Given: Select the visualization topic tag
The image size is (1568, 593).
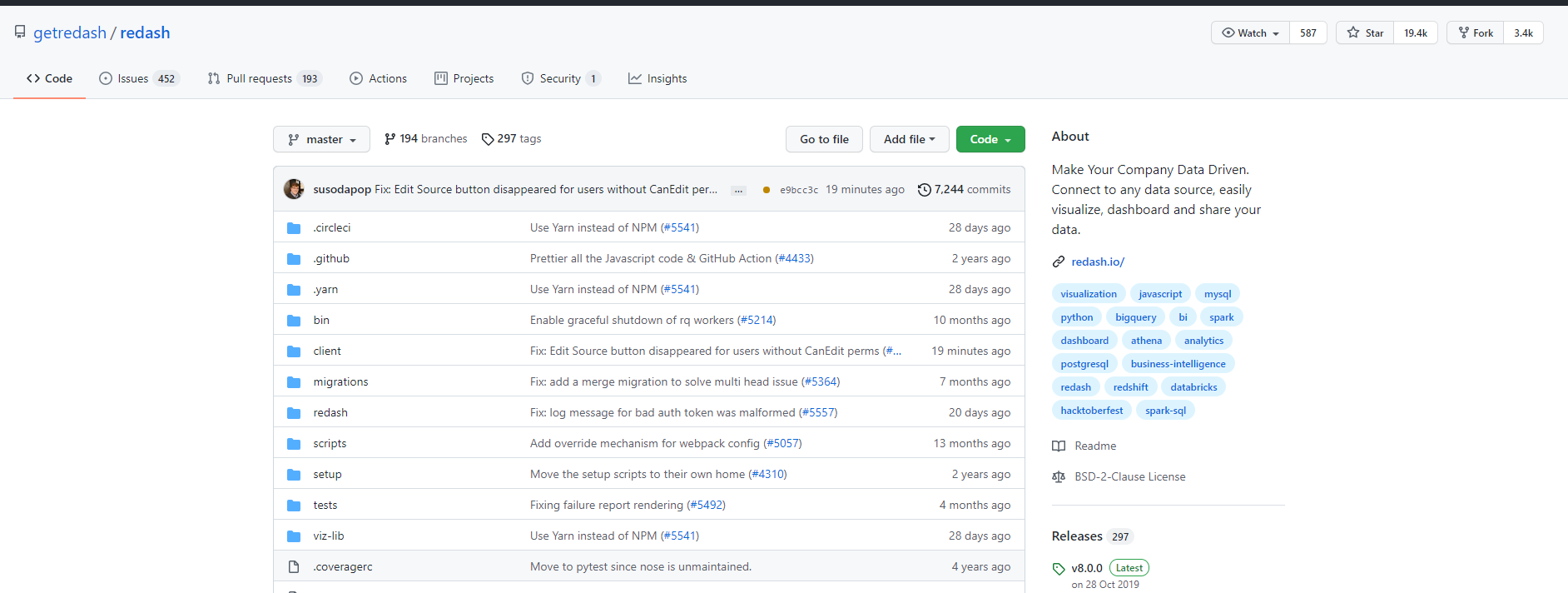Looking at the screenshot, I should [1089, 294].
